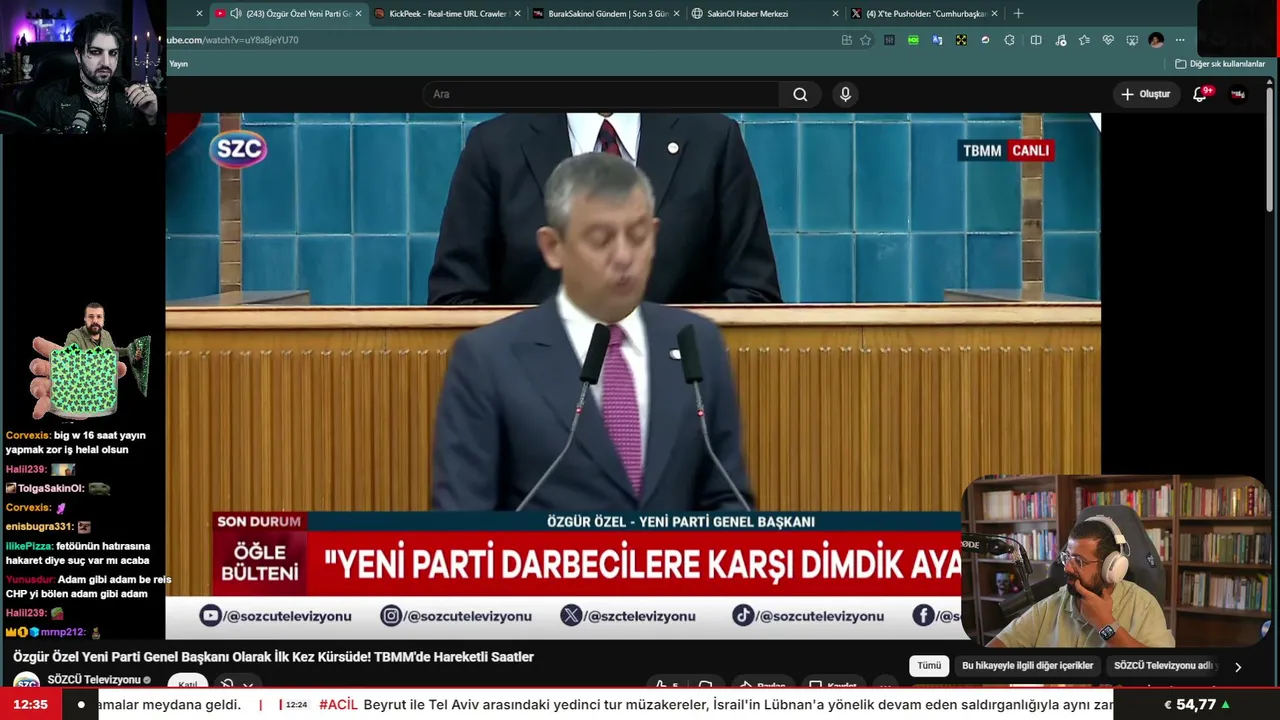Open a new browser tab
The height and width of the screenshot is (720, 1280).
point(1018,14)
